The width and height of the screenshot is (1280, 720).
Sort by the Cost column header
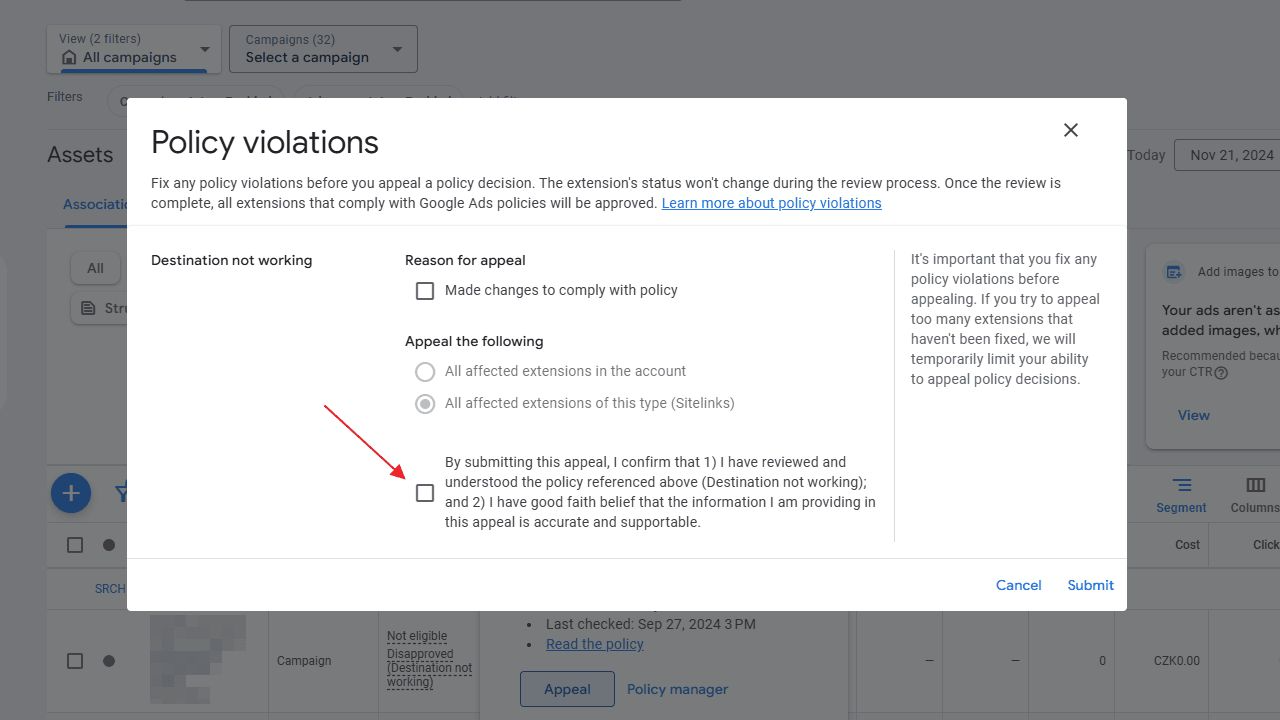(x=1187, y=545)
